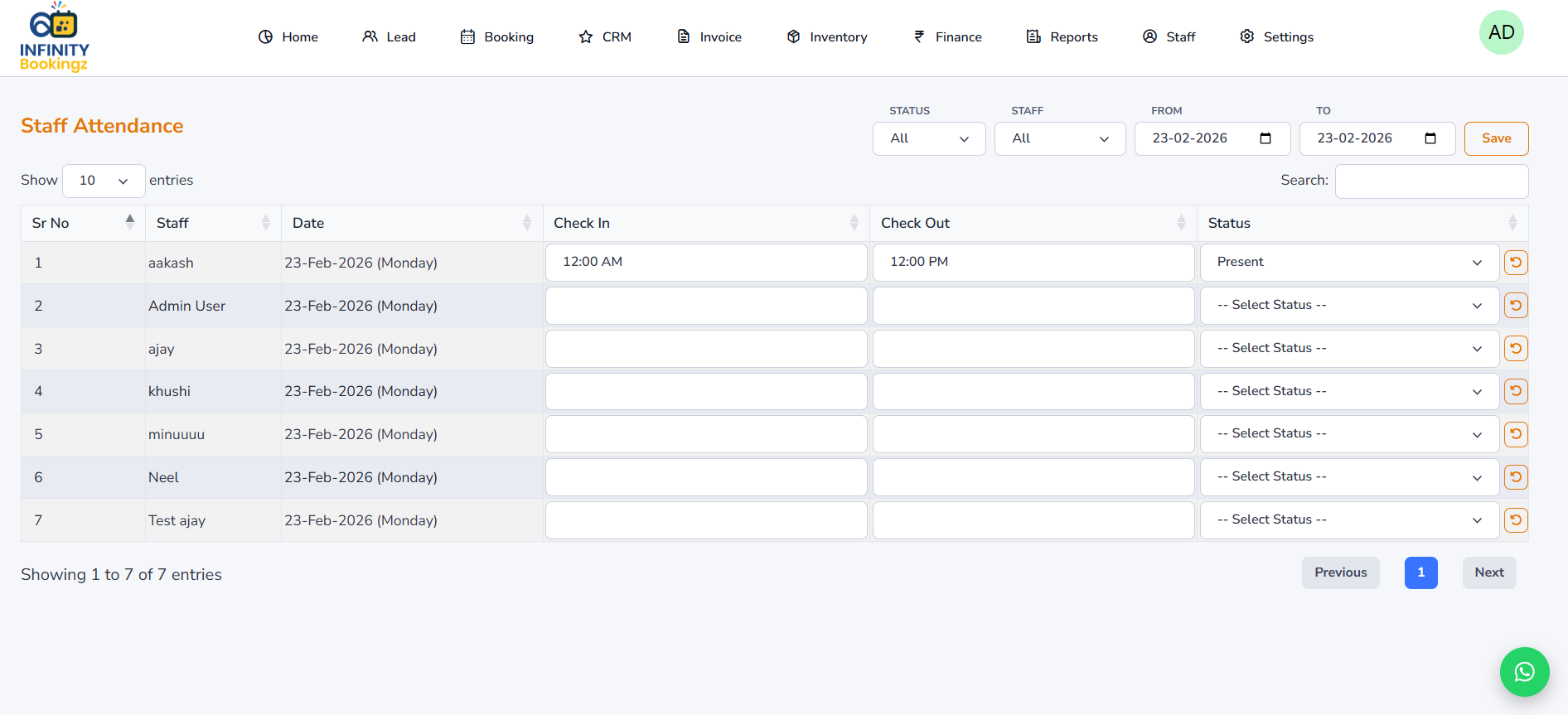
Task: Expand the Status filter dropdown
Action: (928, 138)
